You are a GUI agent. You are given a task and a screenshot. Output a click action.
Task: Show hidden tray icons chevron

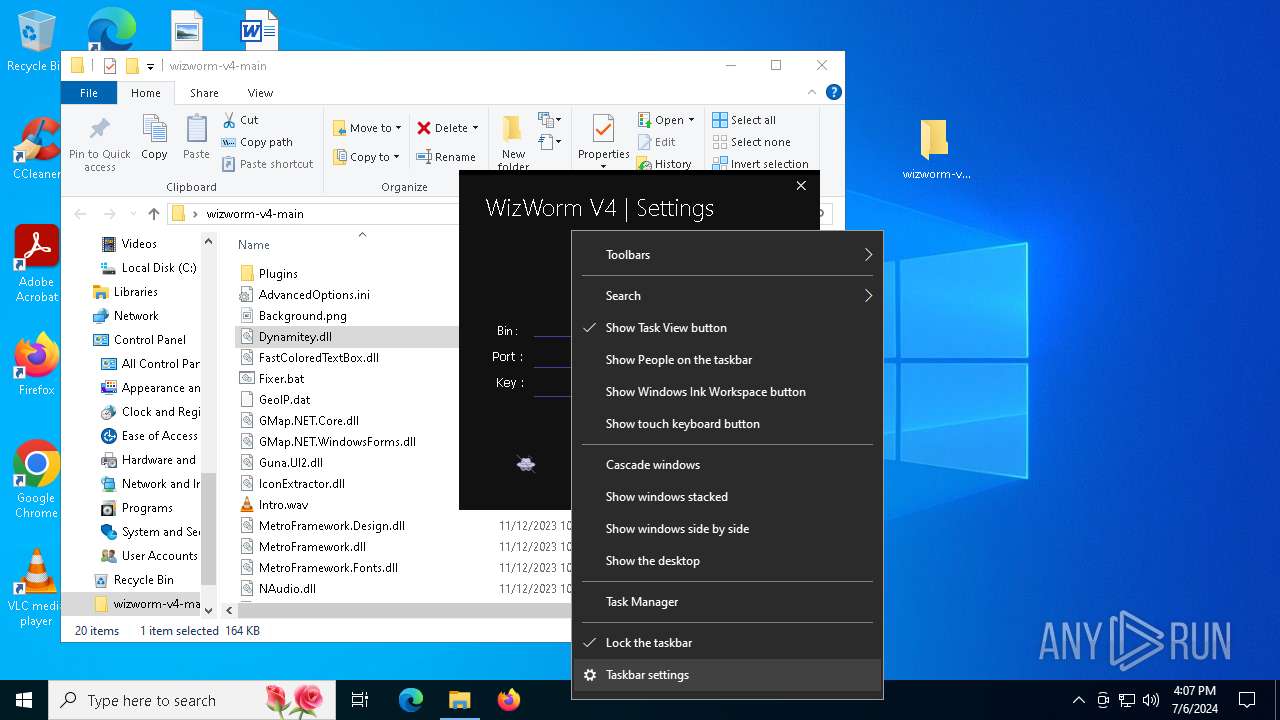1078,700
